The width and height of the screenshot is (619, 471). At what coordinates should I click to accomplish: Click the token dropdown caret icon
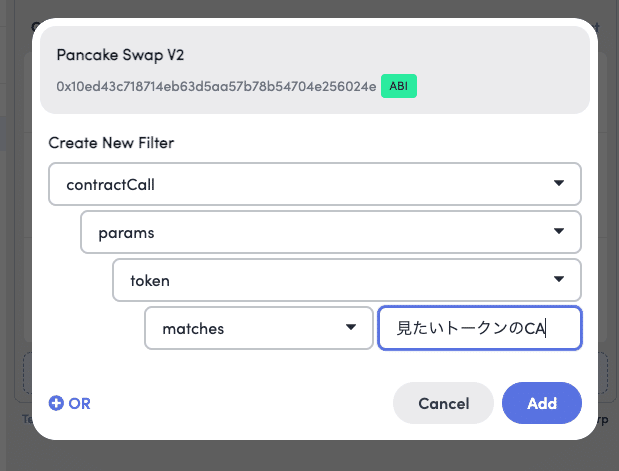tap(559, 279)
